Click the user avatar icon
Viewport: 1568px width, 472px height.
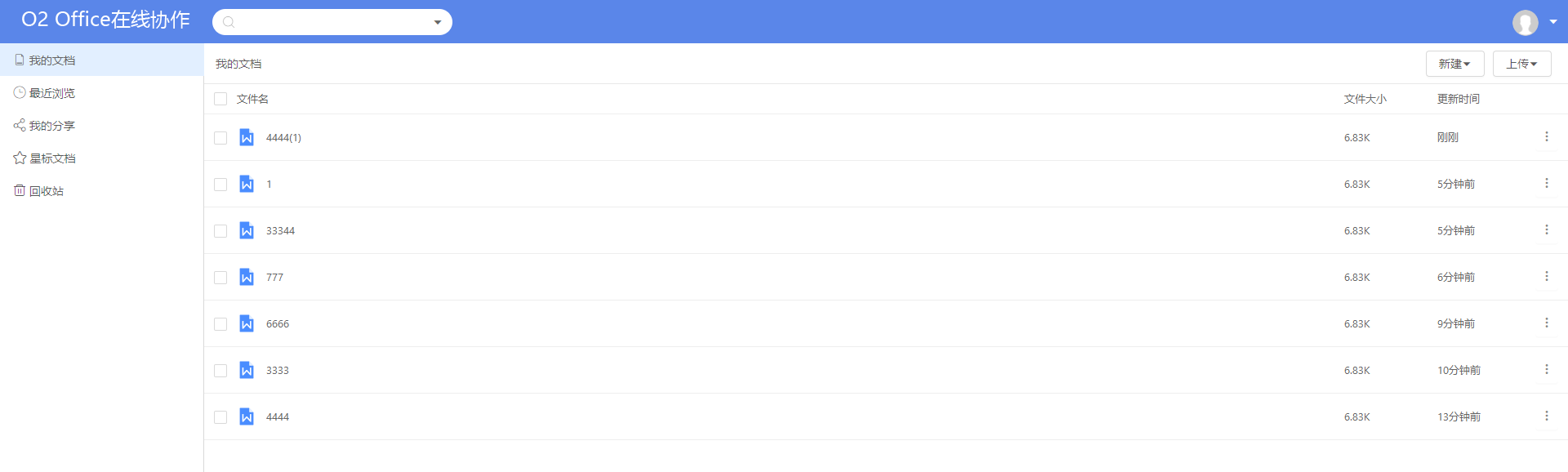1525,22
